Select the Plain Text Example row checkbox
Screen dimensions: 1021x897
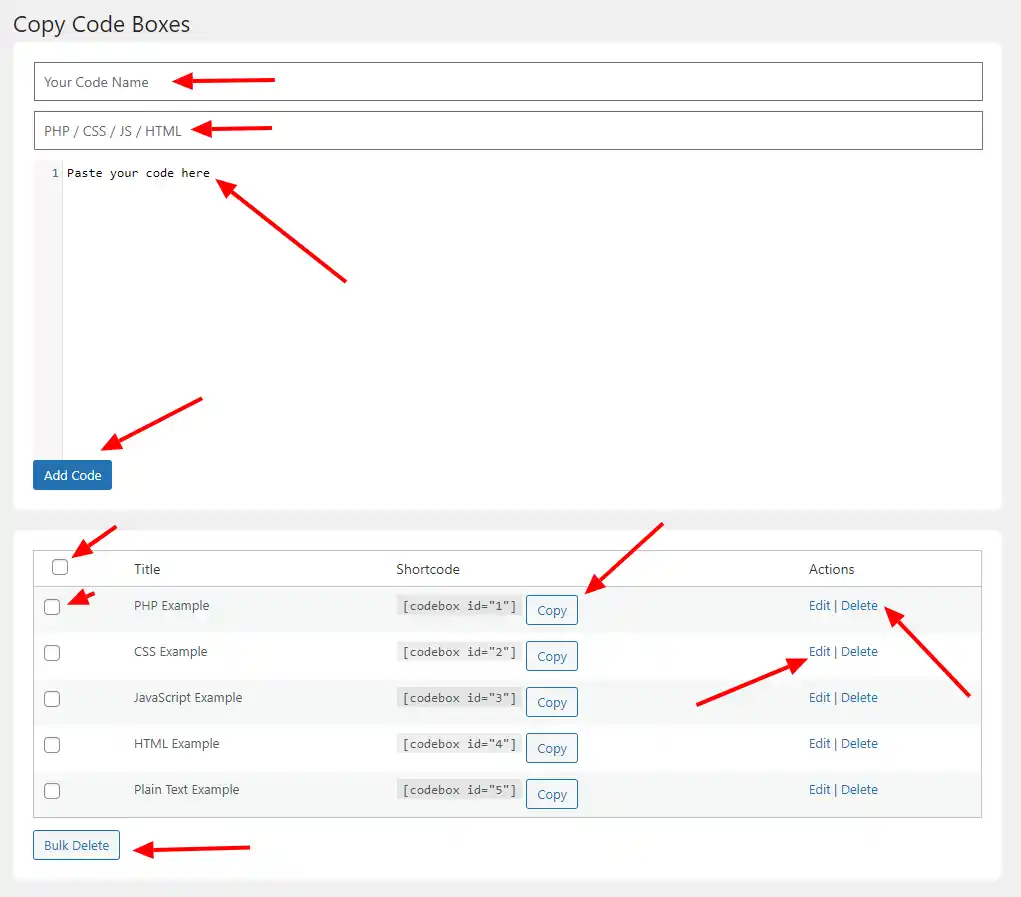pos(52,790)
